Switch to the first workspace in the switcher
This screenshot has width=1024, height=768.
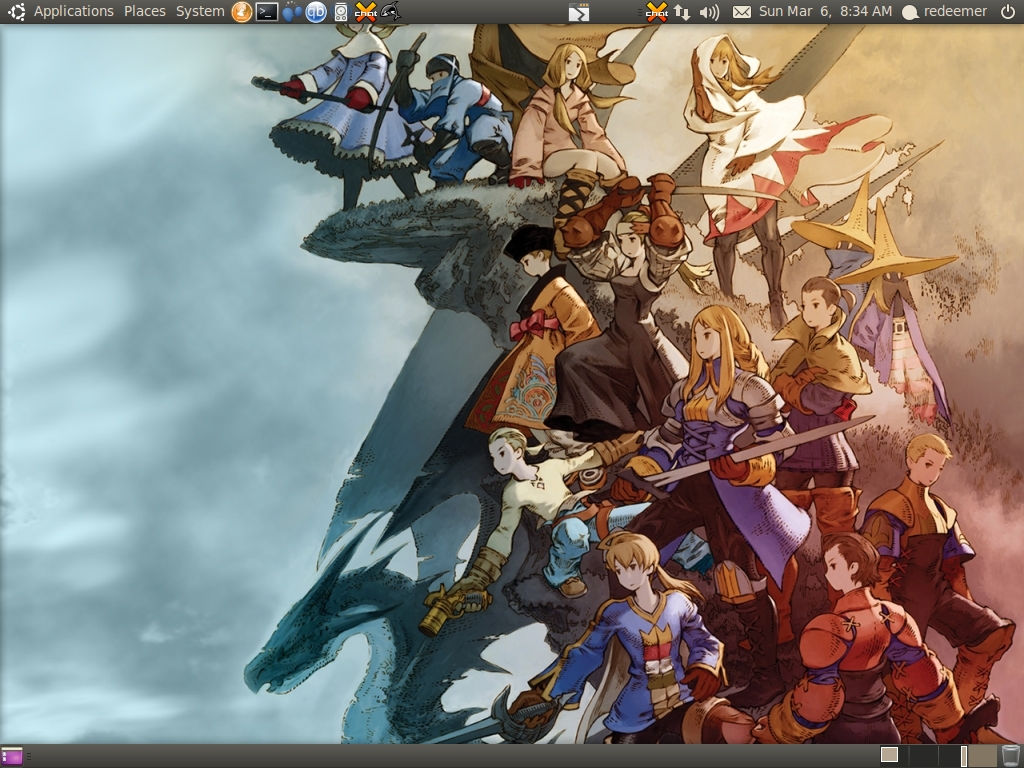point(894,755)
